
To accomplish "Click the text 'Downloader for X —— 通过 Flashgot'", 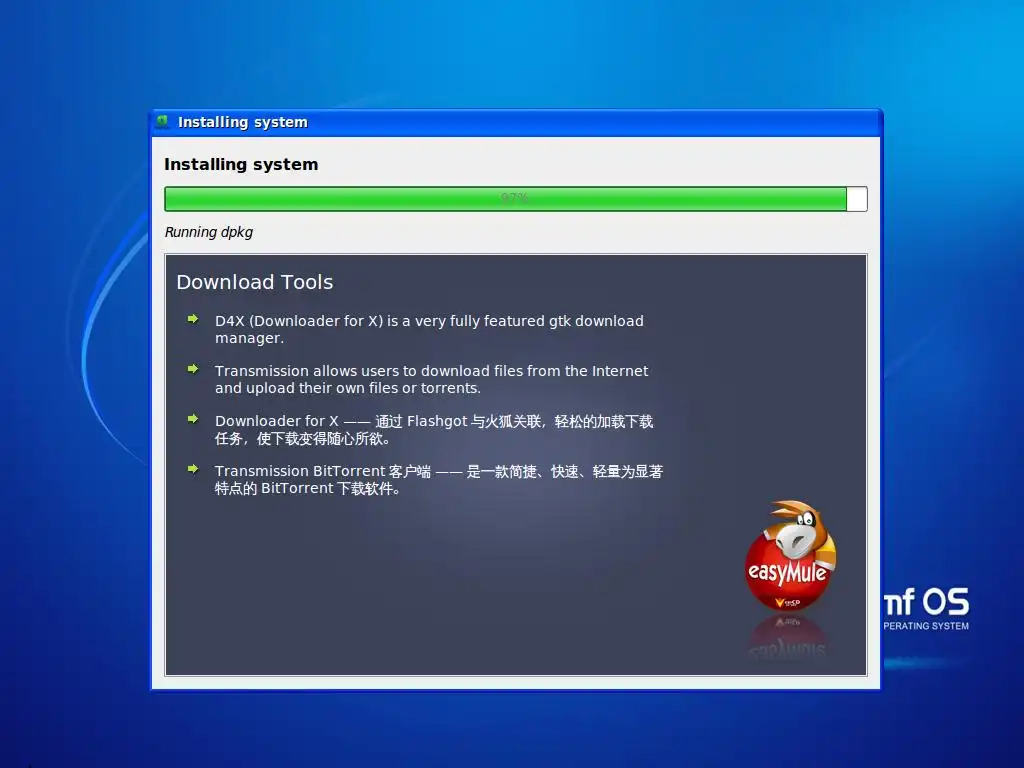I will pos(341,421).
